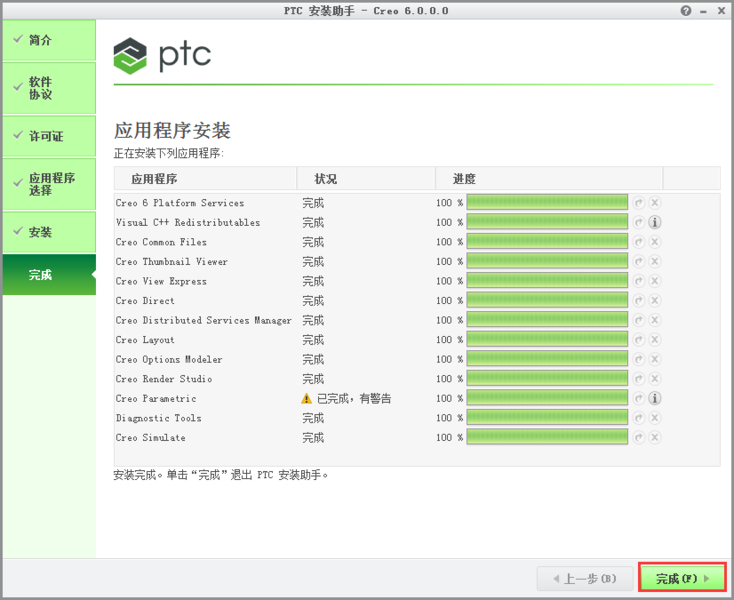Go to the 应用程序选择 step

click(x=49, y=184)
